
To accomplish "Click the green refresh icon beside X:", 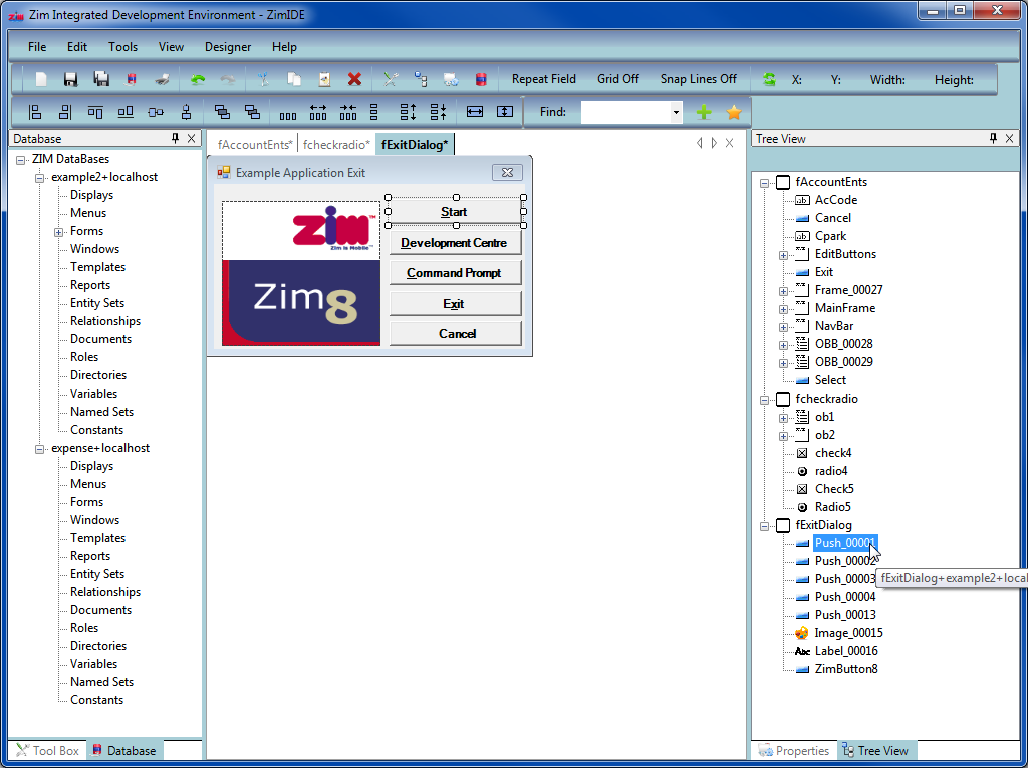I will click(x=769, y=79).
